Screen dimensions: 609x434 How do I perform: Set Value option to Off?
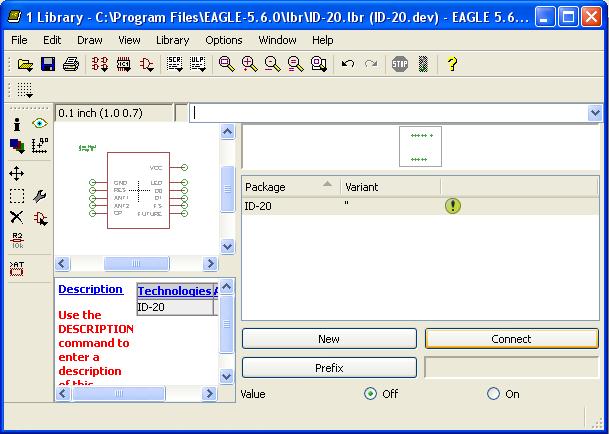pos(371,394)
